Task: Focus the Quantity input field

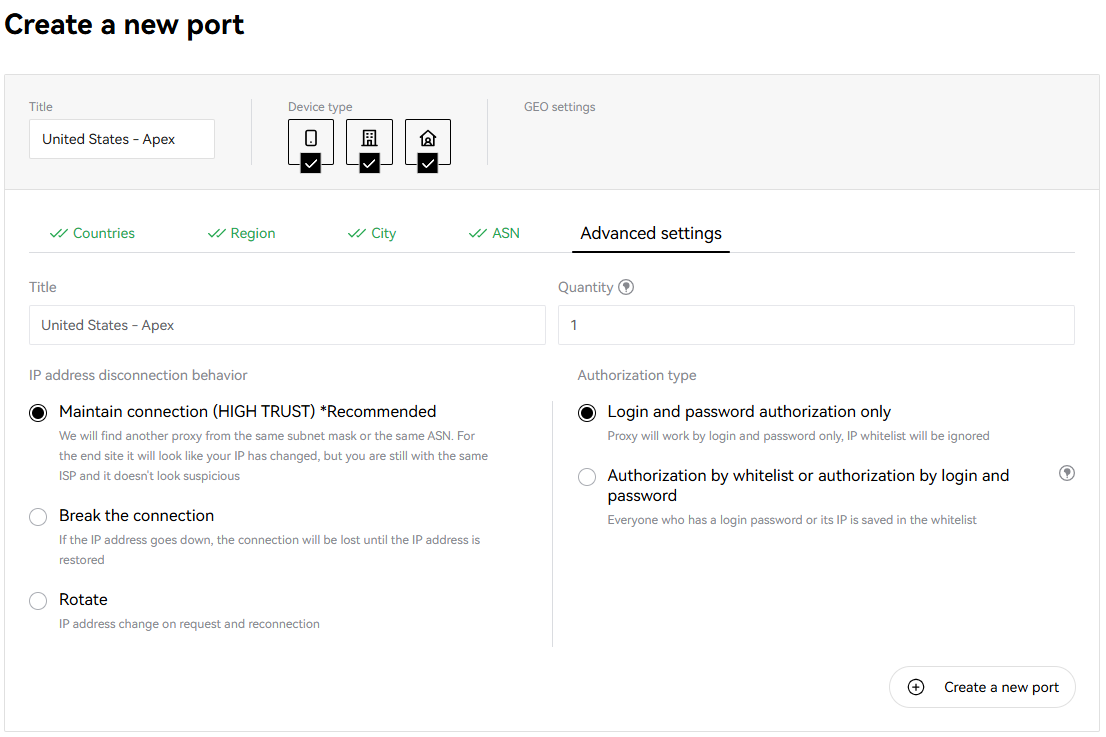Action: (x=816, y=325)
